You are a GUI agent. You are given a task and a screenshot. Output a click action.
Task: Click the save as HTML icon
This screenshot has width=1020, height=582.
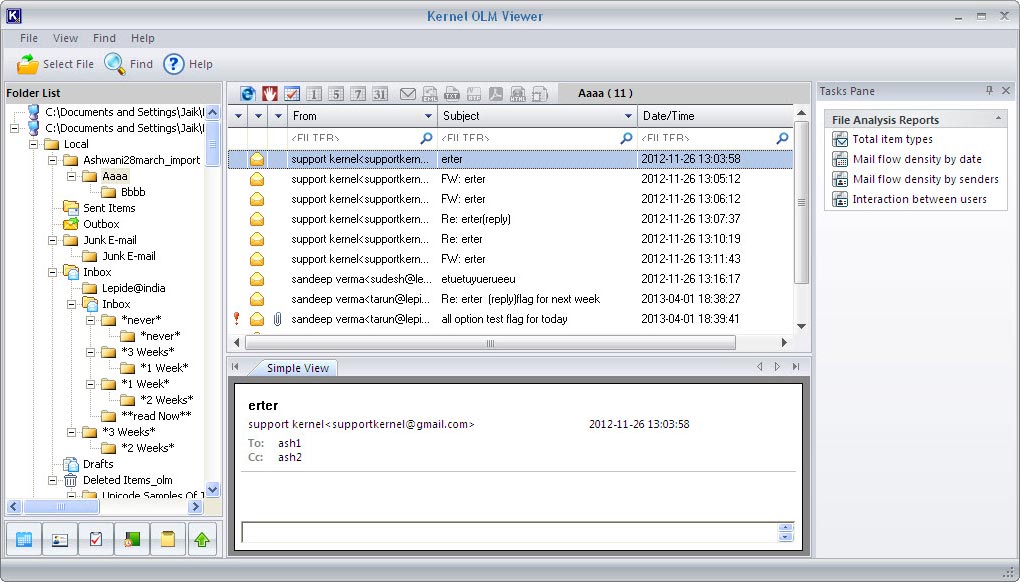(x=518, y=94)
